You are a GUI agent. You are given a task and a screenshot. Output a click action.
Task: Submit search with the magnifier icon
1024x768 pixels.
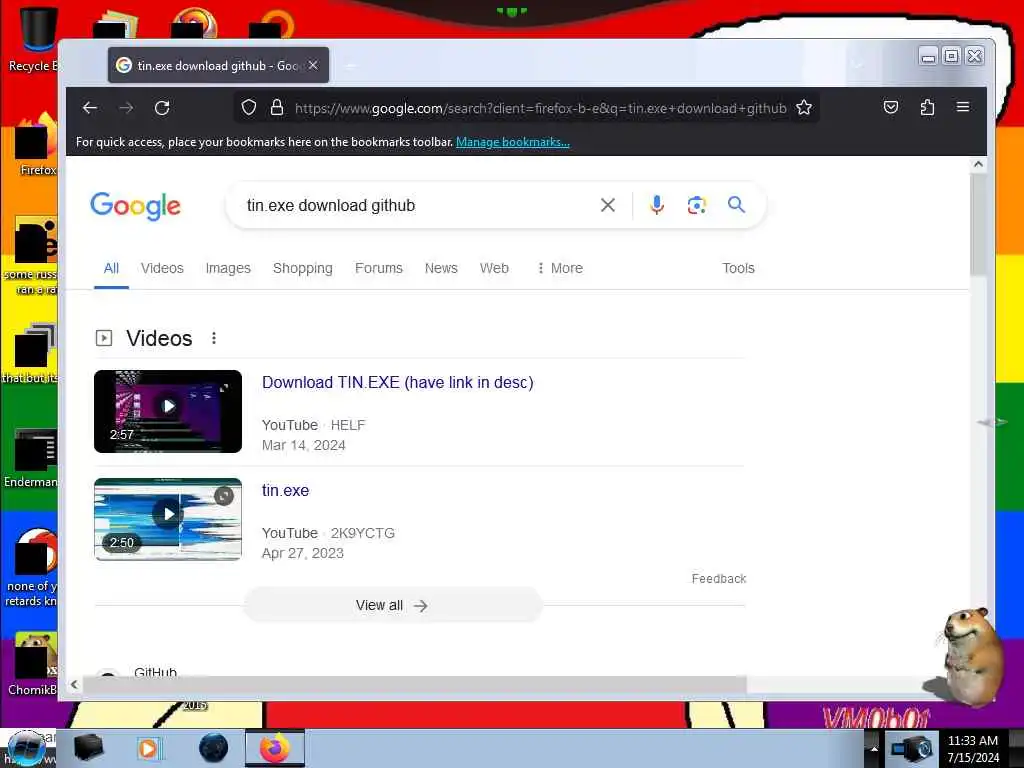point(736,204)
